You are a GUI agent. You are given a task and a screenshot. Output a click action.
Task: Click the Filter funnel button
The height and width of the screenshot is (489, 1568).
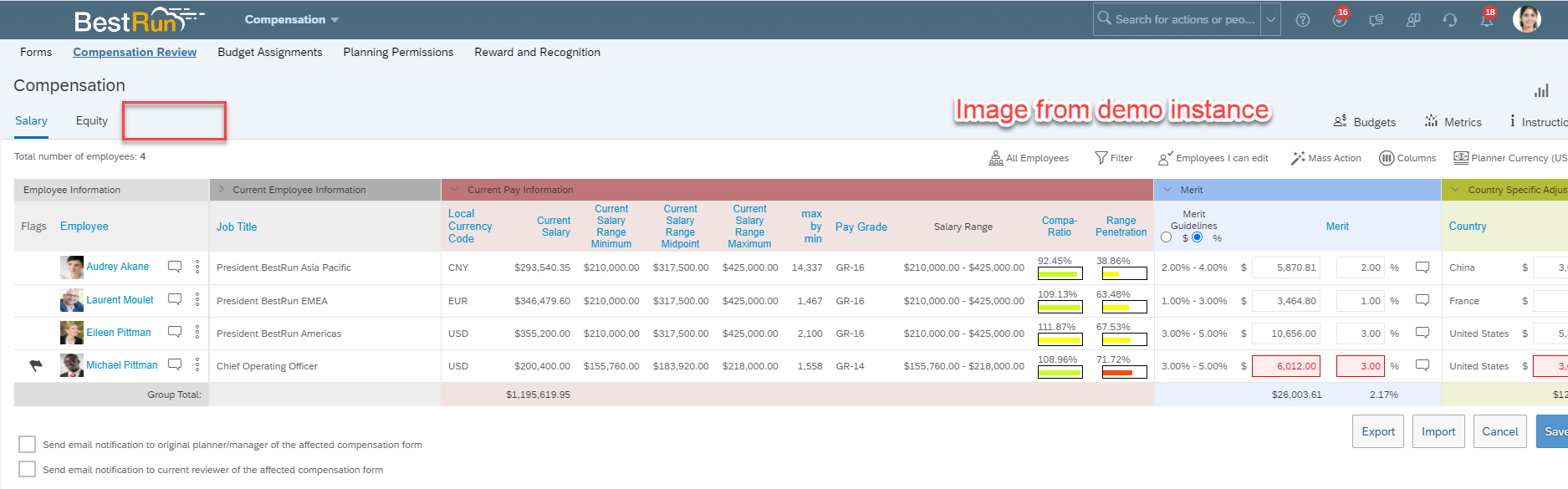click(1114, 158)
